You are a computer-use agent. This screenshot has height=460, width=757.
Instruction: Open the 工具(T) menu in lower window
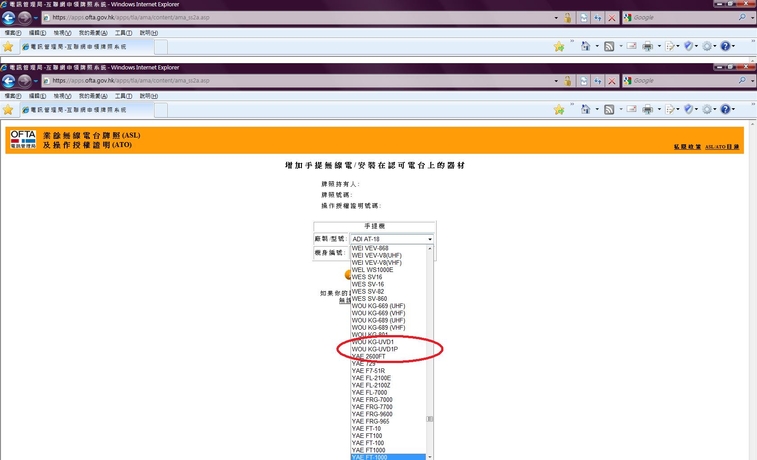125,94
